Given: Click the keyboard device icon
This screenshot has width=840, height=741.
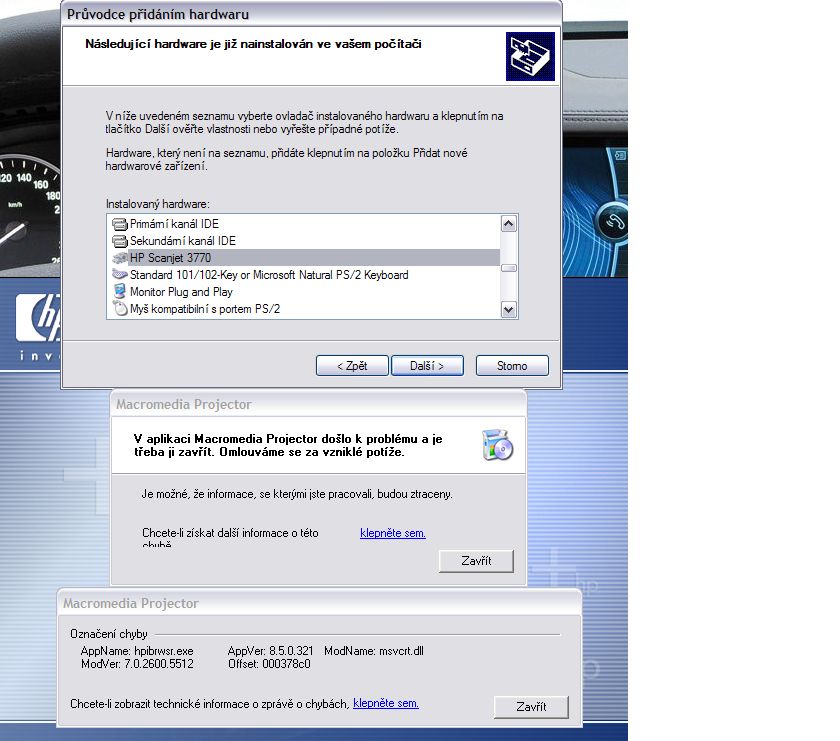Looking at the screenshot, I should (119, 274).
